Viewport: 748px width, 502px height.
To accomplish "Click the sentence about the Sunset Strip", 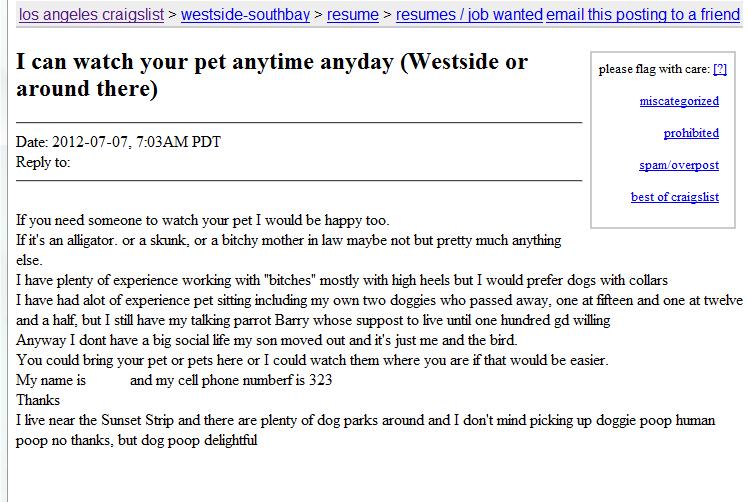I will pyautogui.click(x=365, y=430).
